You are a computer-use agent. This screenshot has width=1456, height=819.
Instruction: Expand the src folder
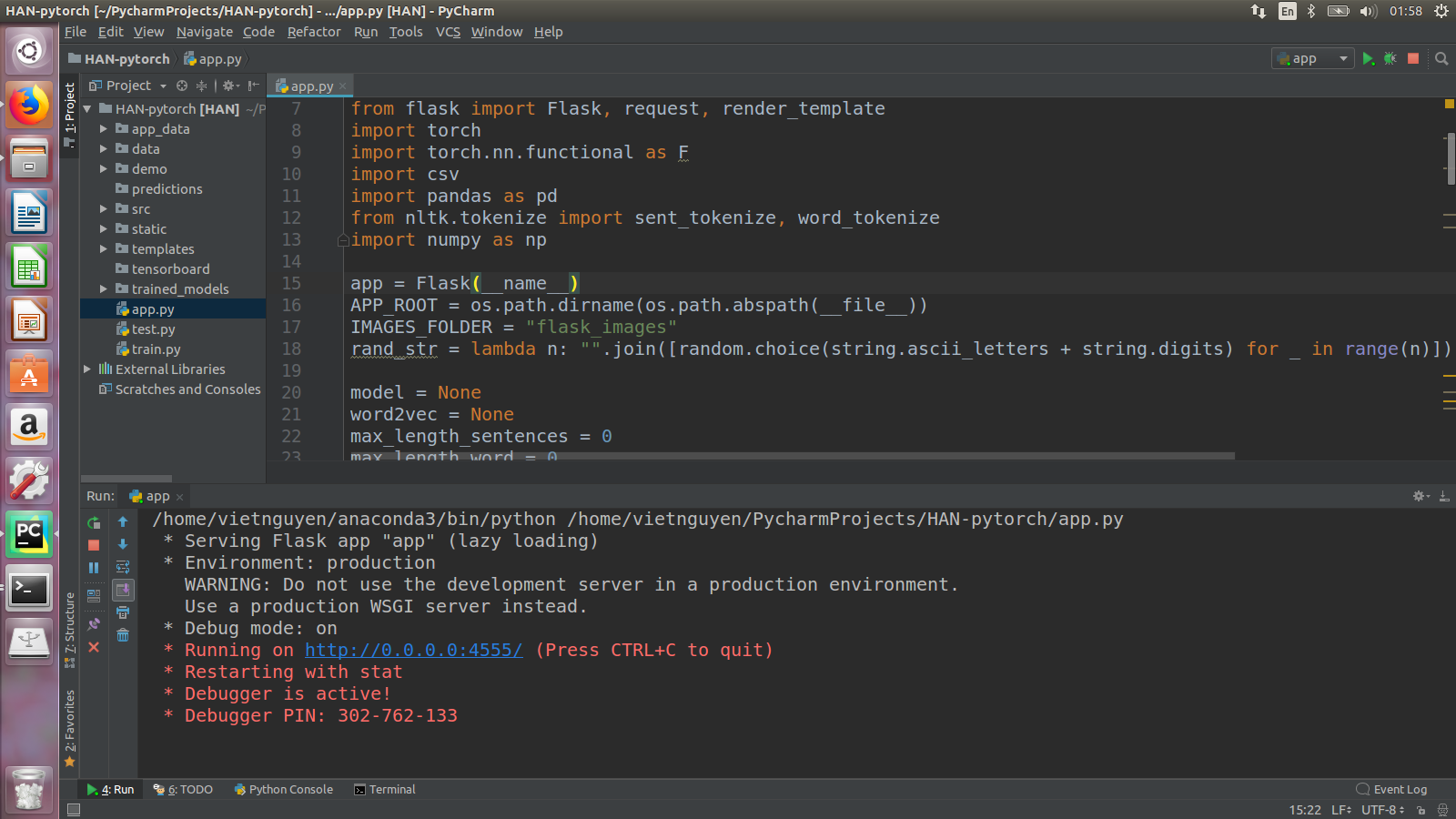pyautogui.click(x=104, y=209)
